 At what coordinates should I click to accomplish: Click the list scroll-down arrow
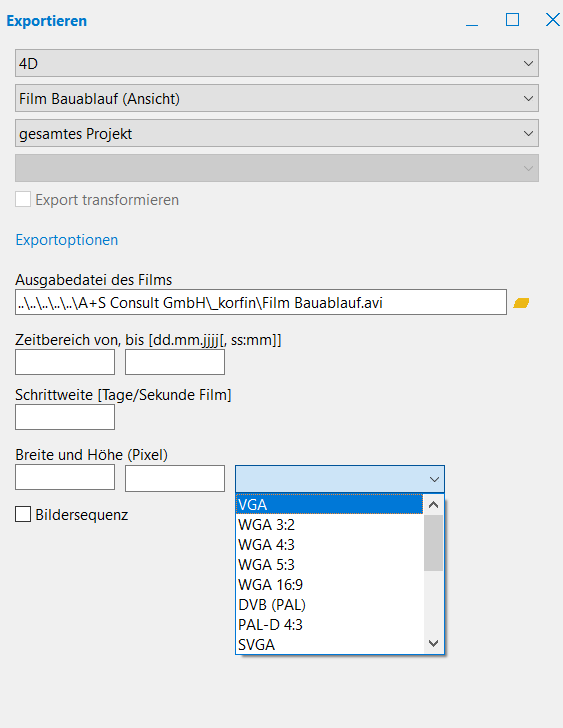click(434, 644)
